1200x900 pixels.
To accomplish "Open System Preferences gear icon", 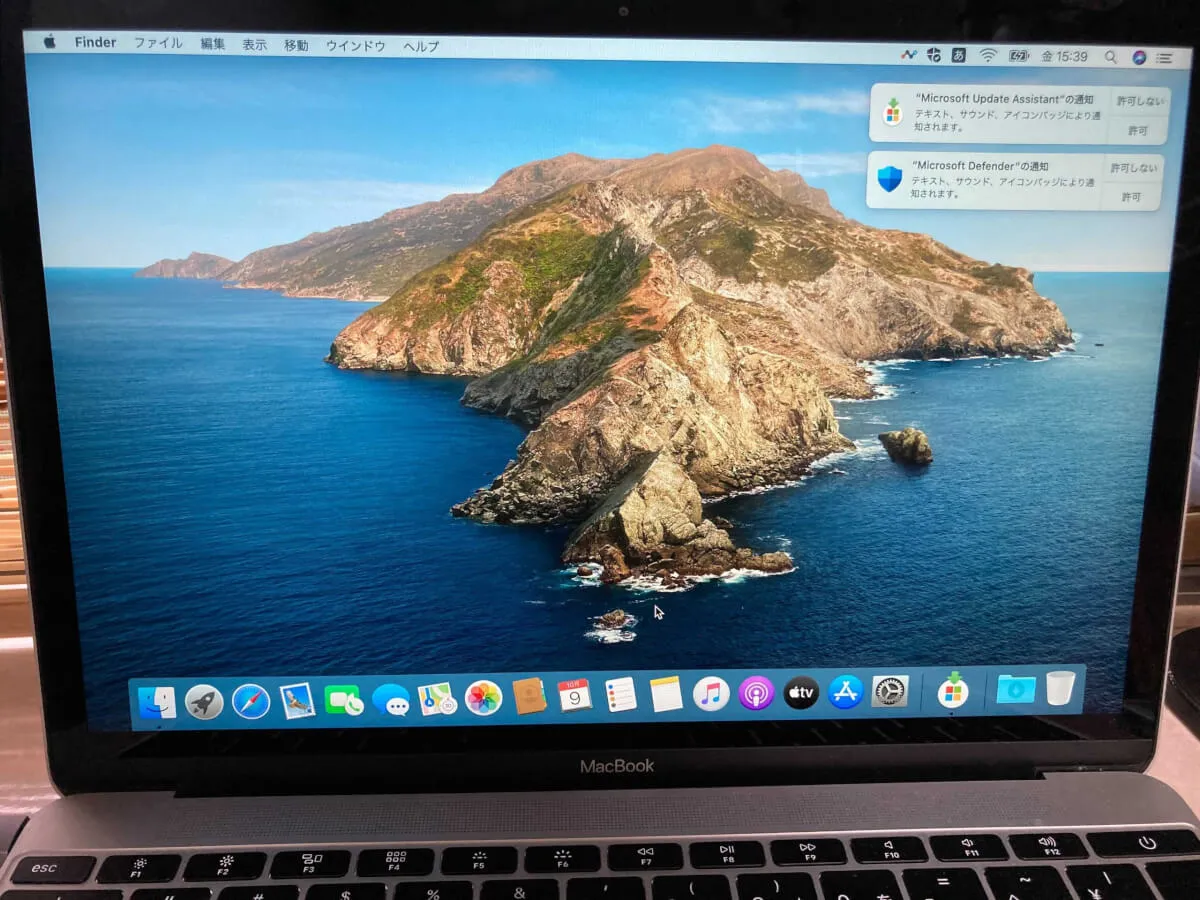I will click(889, 690).
